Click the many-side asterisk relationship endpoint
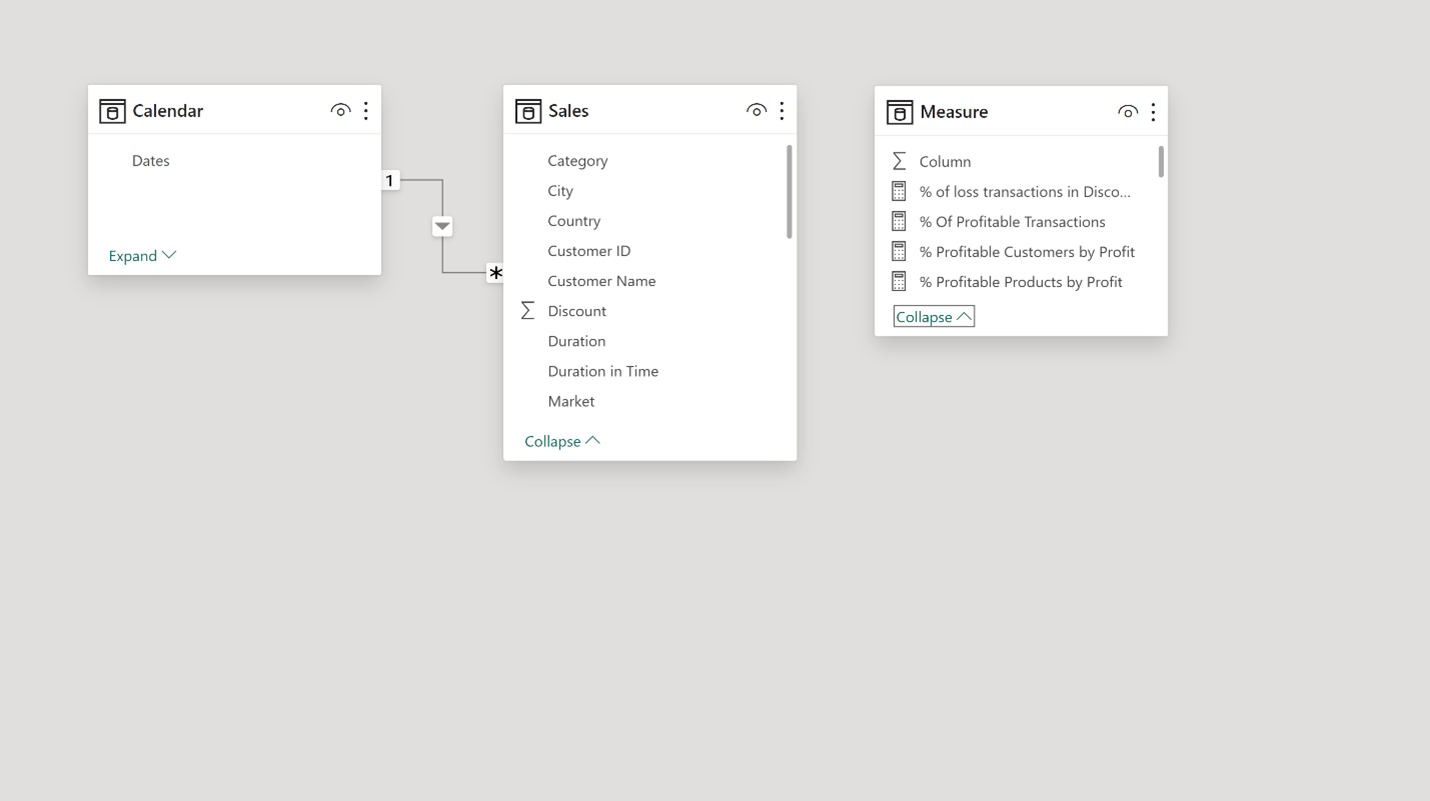Image resolution: width=1430 pixels, height=801 pixels. (x=495, y=273)
